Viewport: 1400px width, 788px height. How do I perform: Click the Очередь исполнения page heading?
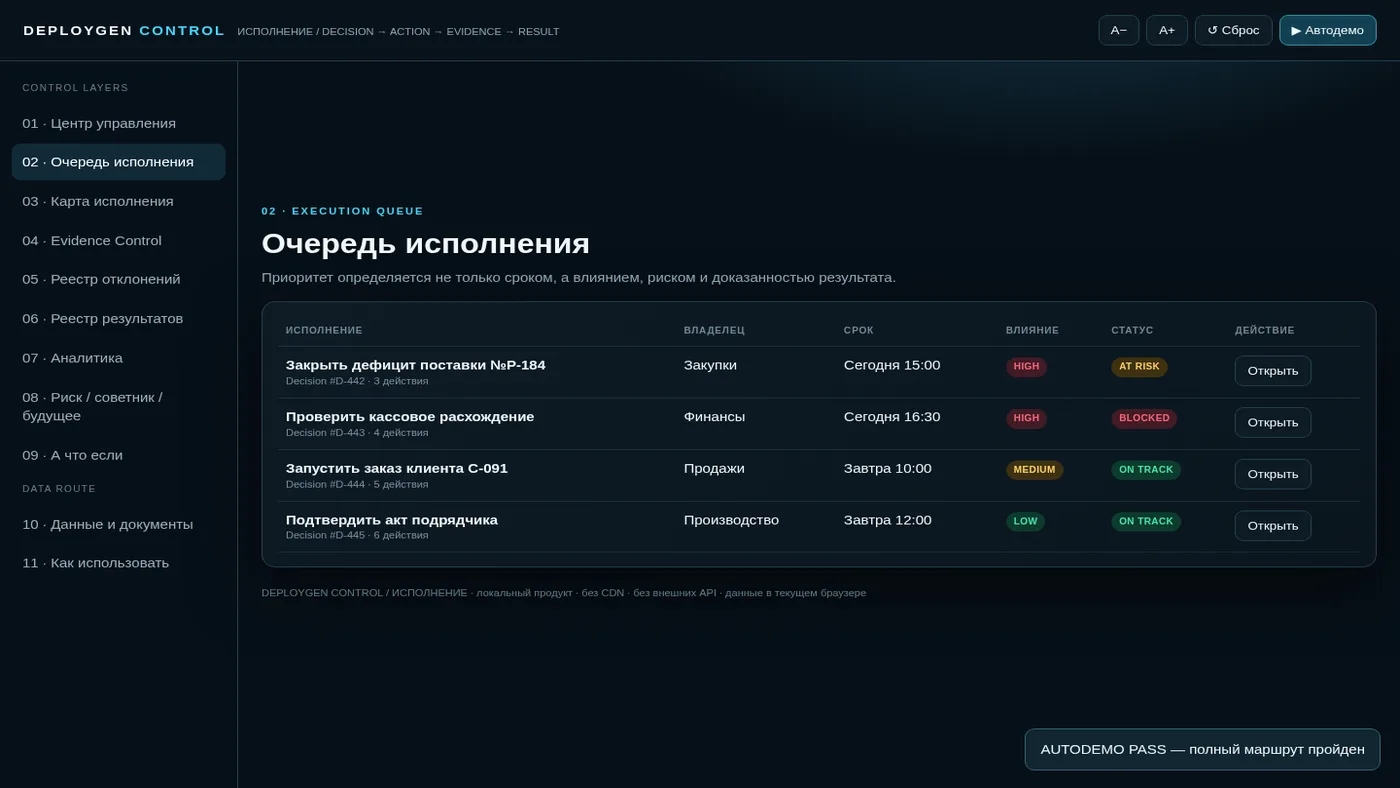[x=425, y=243]
